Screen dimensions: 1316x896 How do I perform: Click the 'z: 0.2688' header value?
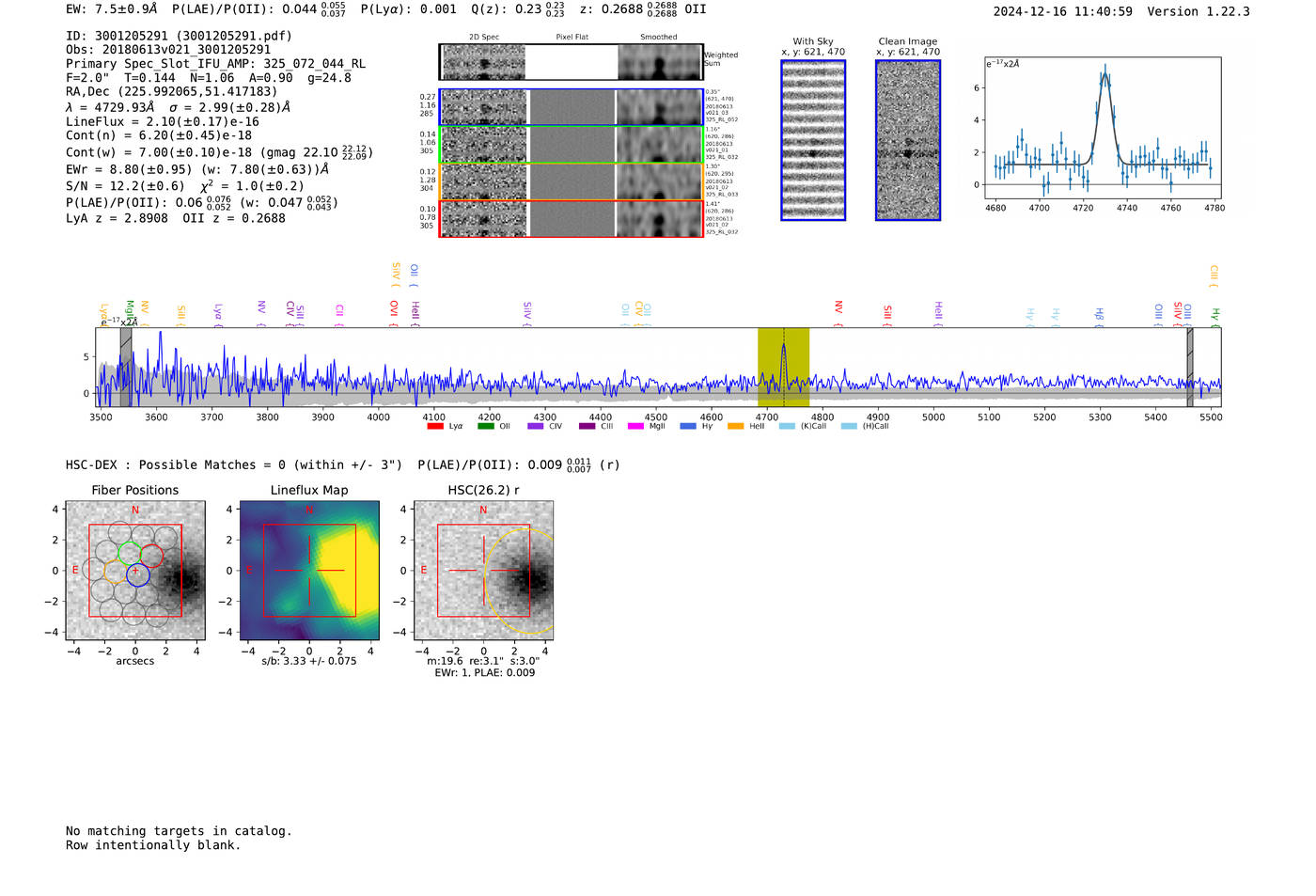pyautogui.click(x=643, y=9)
